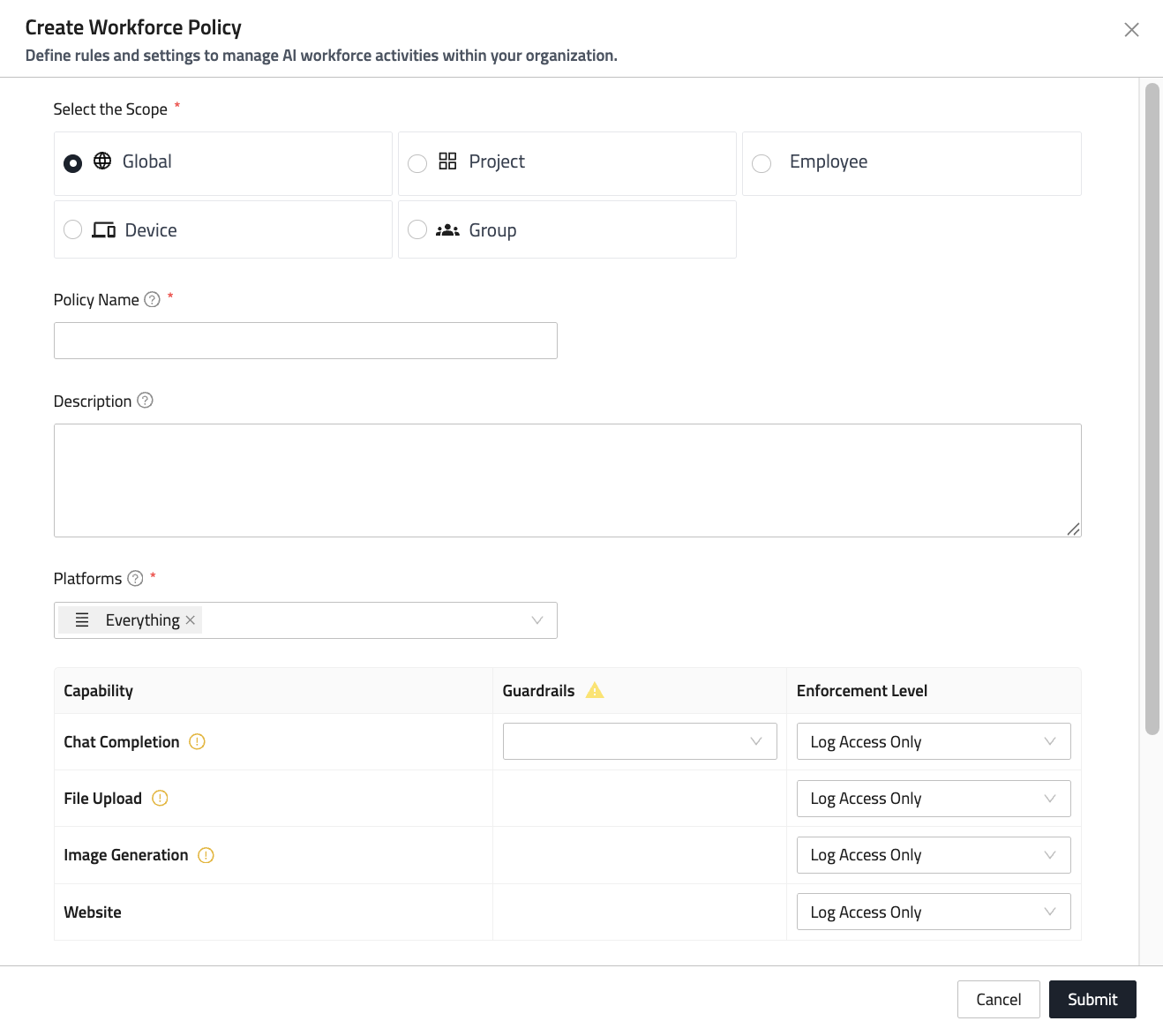Remove the Everything platform tag
The width and height of the screenshot is (1163, 1036).
191,620
